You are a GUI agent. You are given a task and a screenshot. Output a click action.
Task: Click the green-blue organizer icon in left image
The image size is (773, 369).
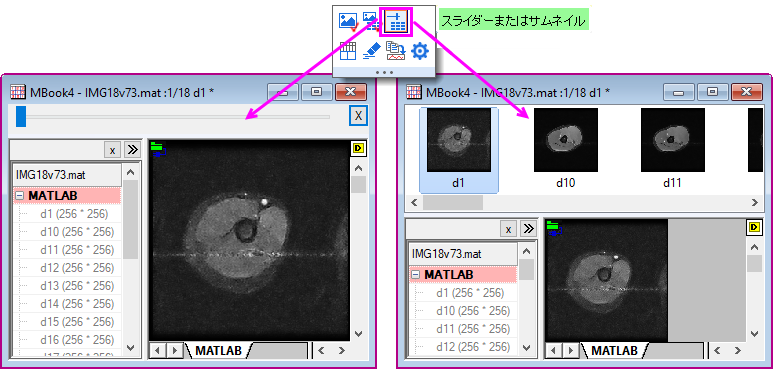tap(158, 149)
